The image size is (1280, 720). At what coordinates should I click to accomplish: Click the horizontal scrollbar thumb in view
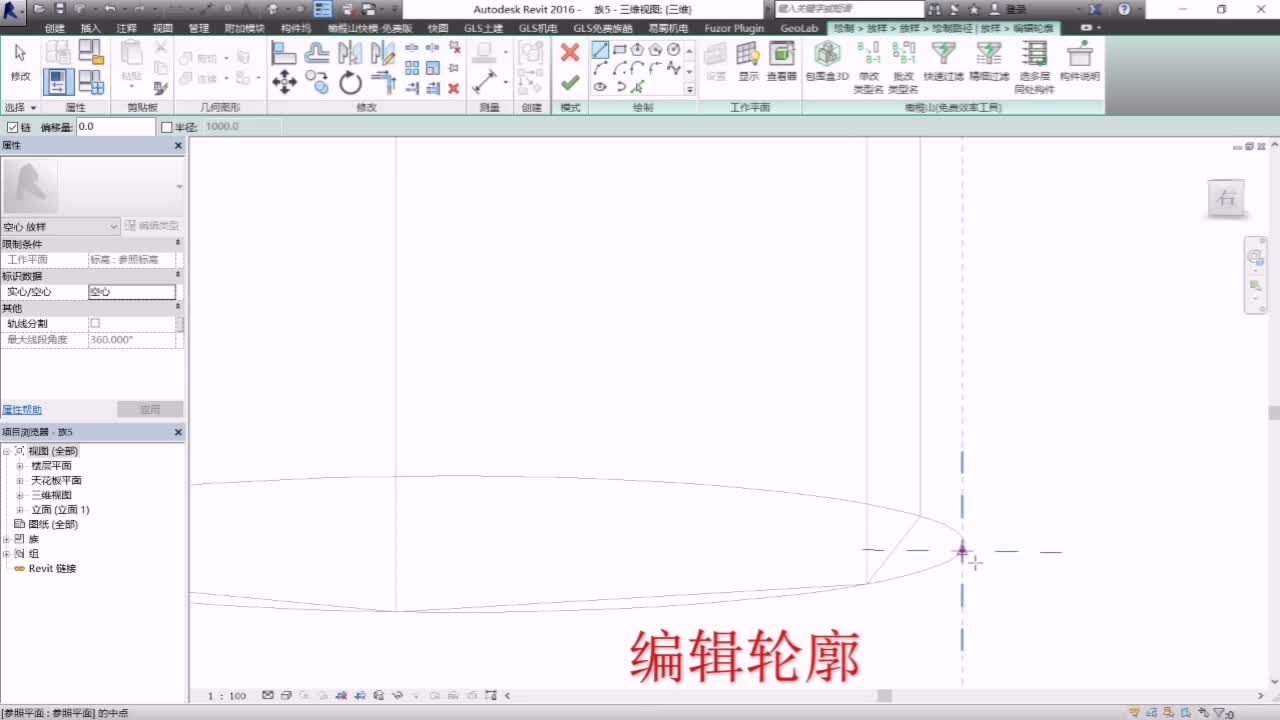tap(884, 696)
